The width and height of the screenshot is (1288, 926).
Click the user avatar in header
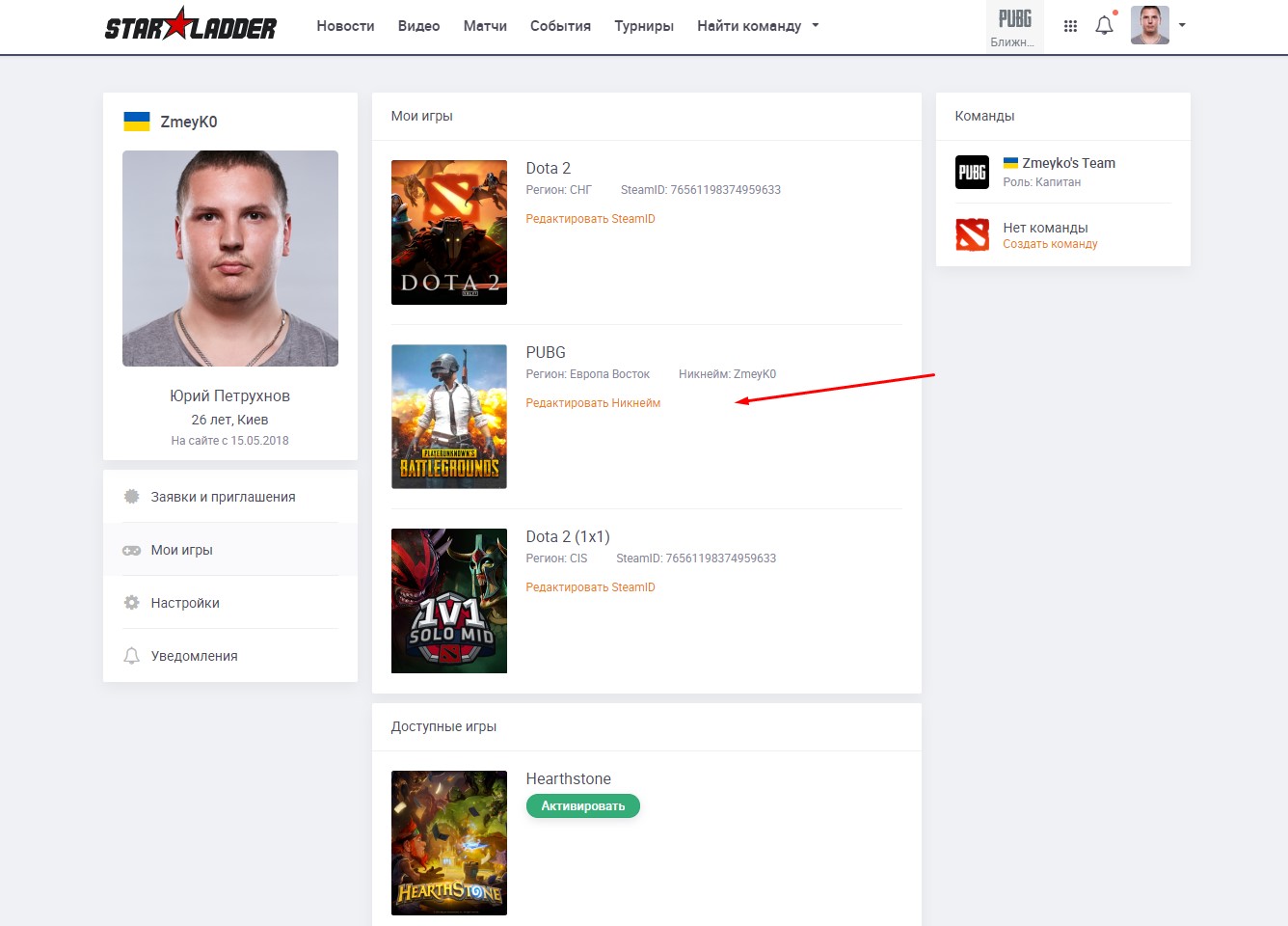coord(1149,25)
